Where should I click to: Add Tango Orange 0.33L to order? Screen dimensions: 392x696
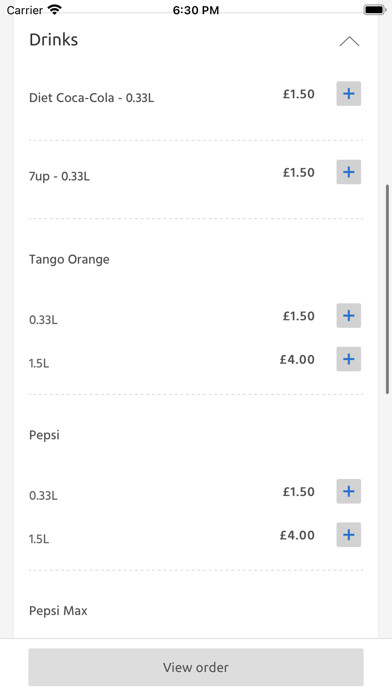(348, 316)
